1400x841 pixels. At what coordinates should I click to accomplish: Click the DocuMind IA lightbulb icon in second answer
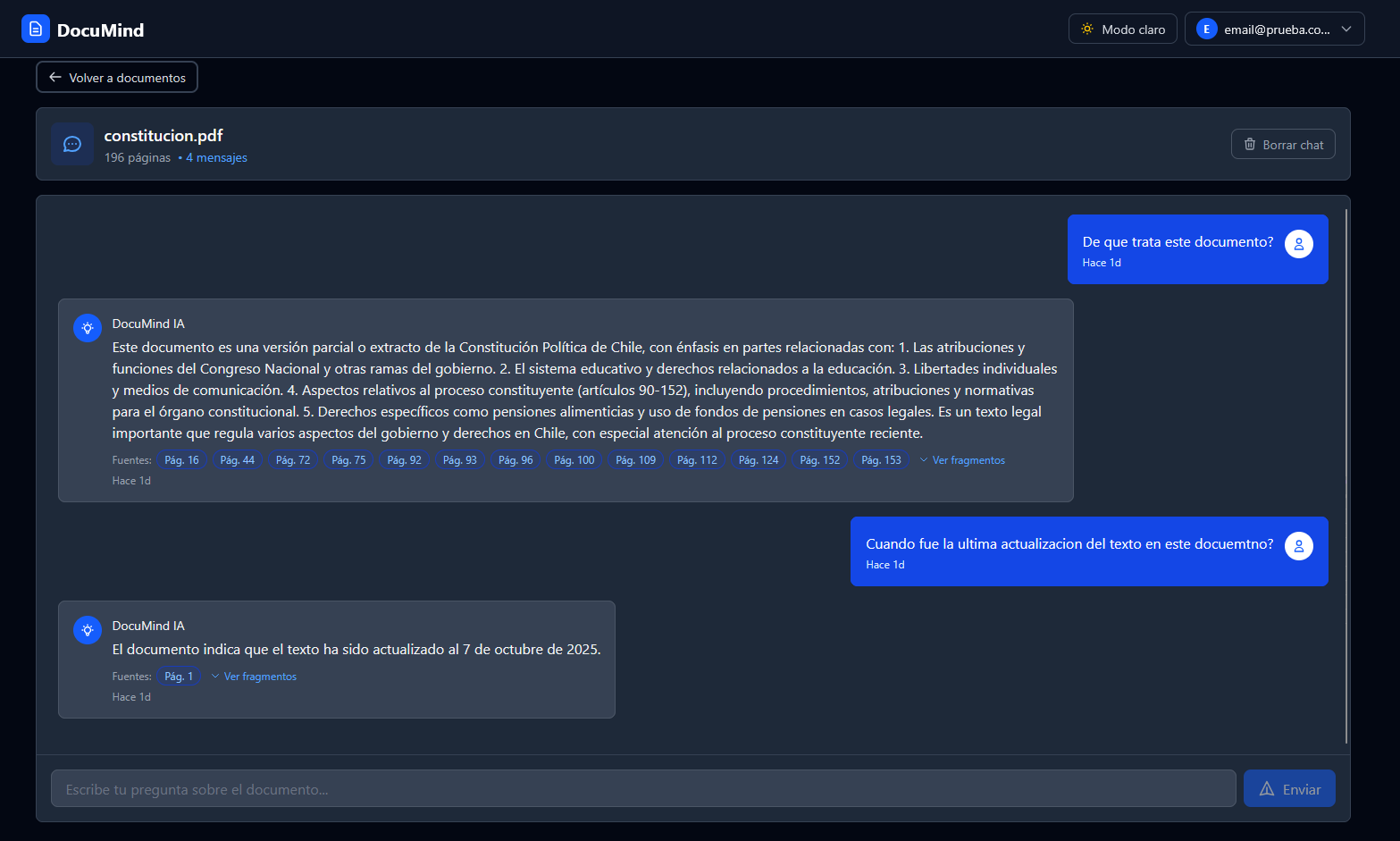[x=88, y=630]
